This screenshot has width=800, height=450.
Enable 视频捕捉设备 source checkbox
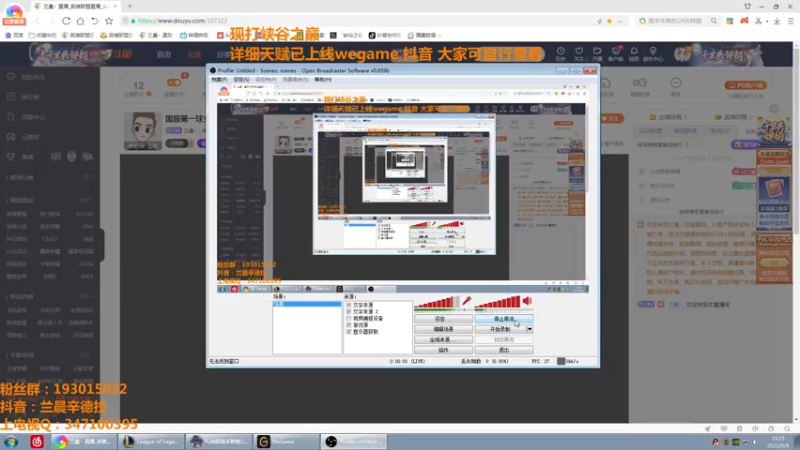click(x=348, y=318)
